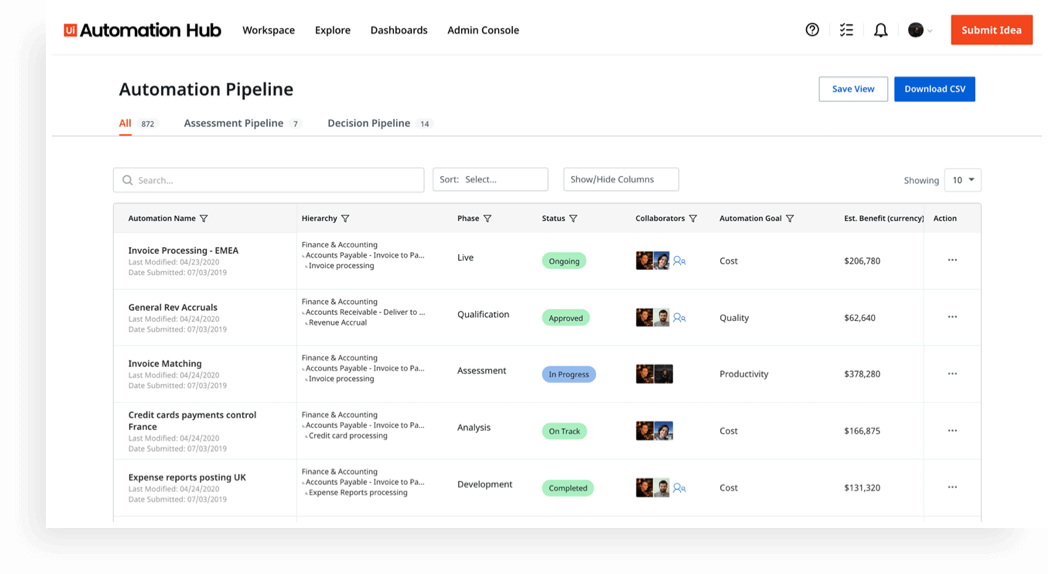The height and width of the screenshot is (574, 1048).
Task: Click more collaborators icon for Expense reports posting UK
Action: [x=680, y=488]
